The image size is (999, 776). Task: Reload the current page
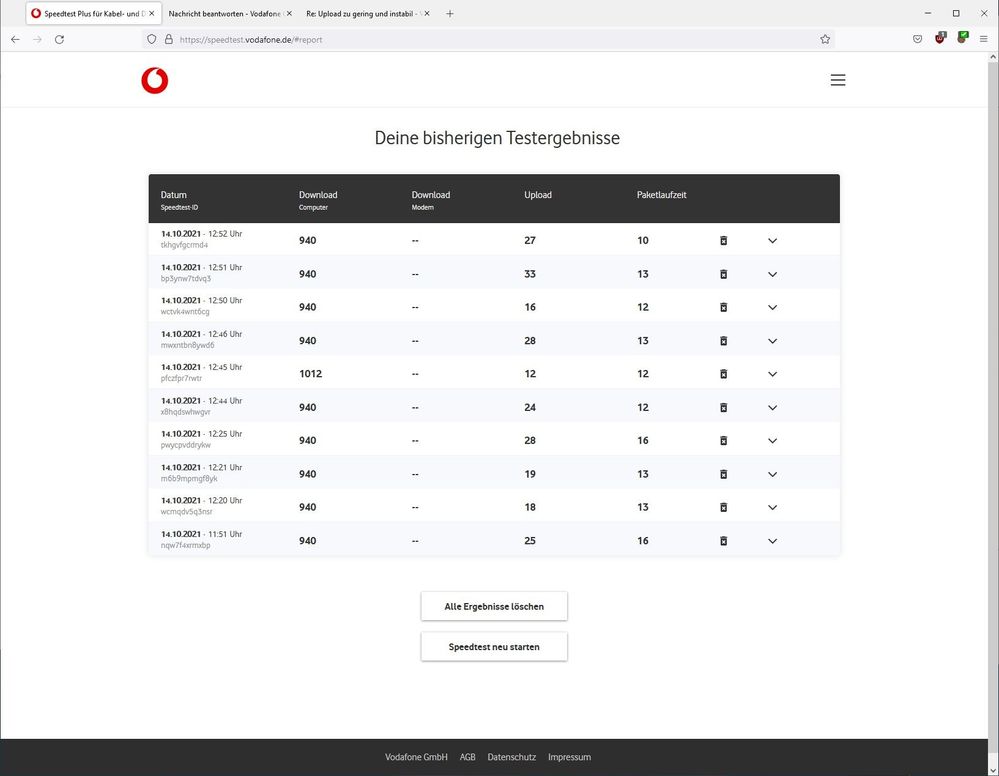[x=59, y=40]
